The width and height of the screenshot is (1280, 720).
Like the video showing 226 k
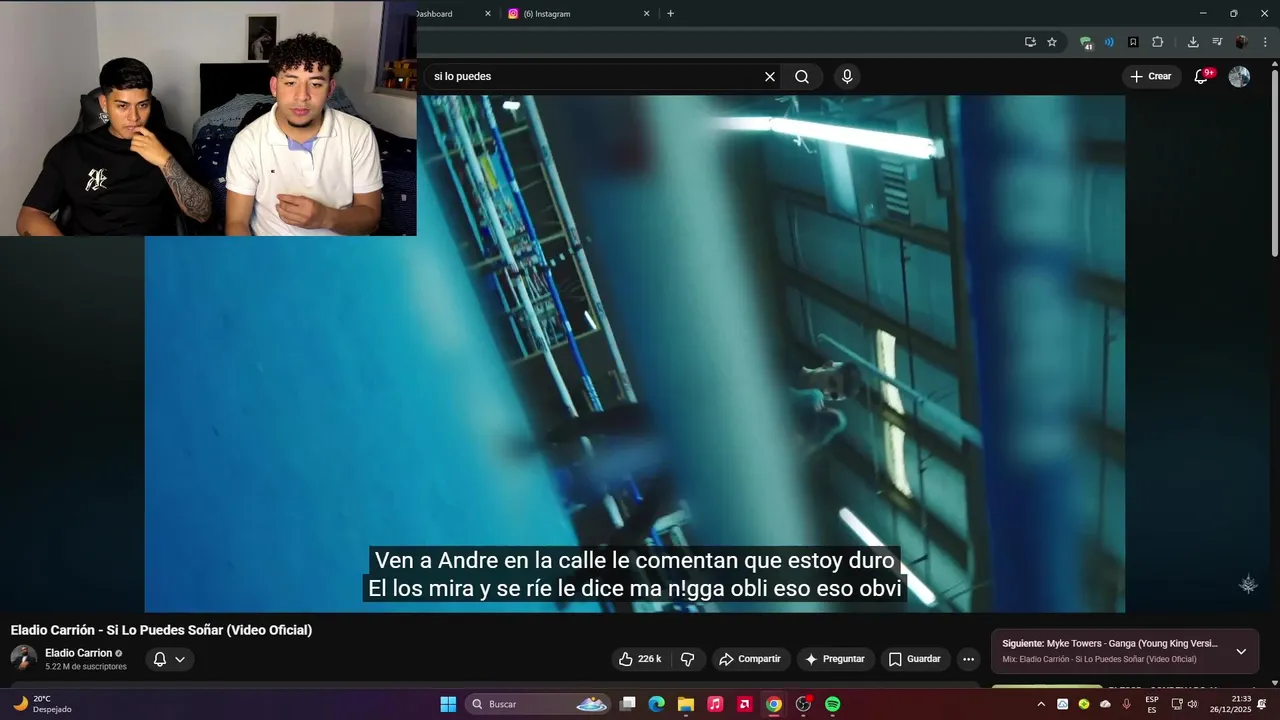(640, 659)
